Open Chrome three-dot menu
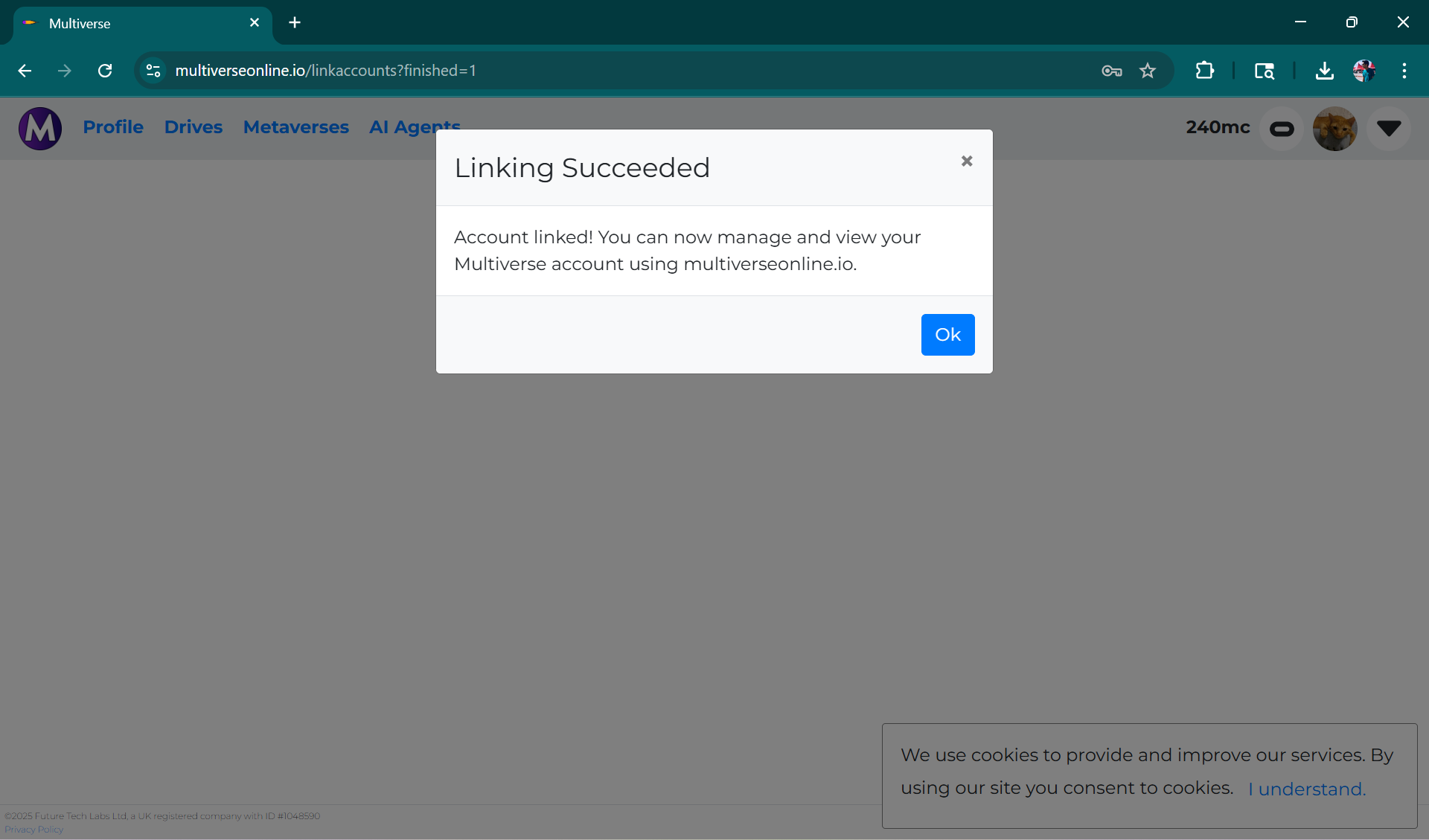 point(1404,71)
